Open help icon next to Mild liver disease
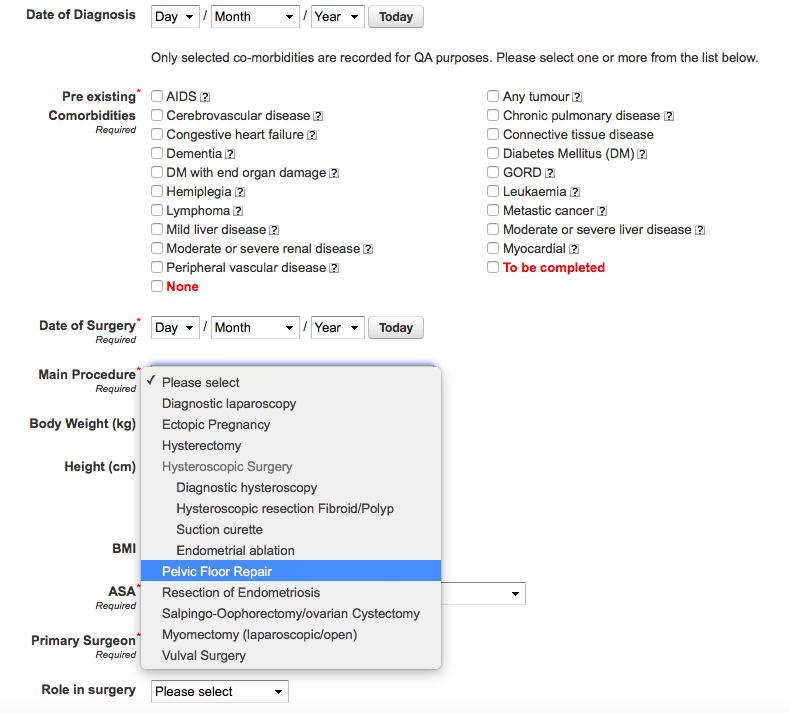The image size is (789, 714). click(x=274, y=230)
